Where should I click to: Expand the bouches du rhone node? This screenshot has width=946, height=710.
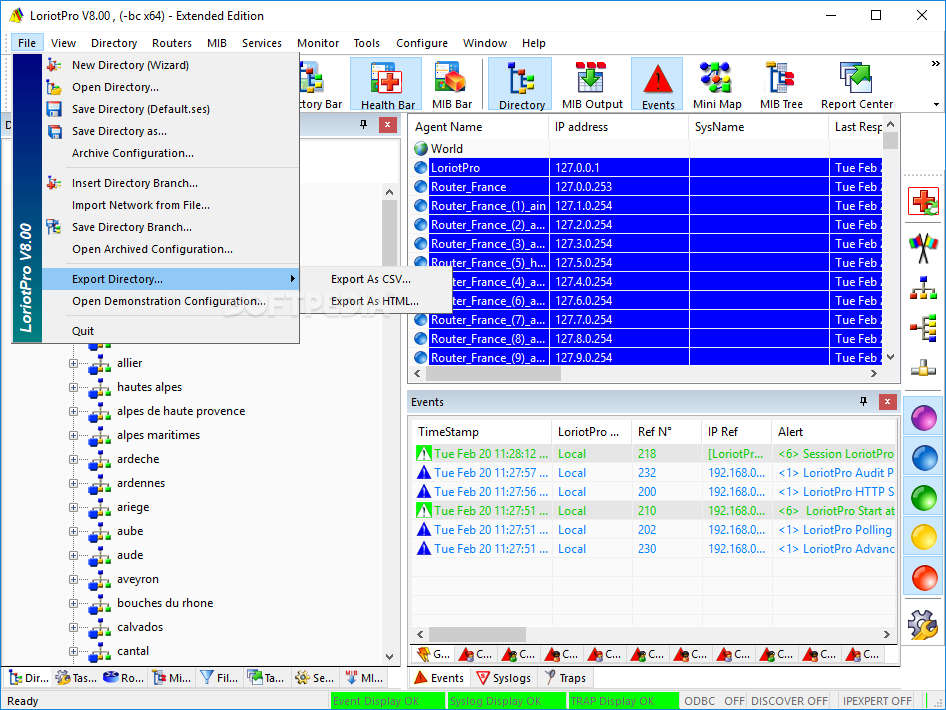coord(73,603)
